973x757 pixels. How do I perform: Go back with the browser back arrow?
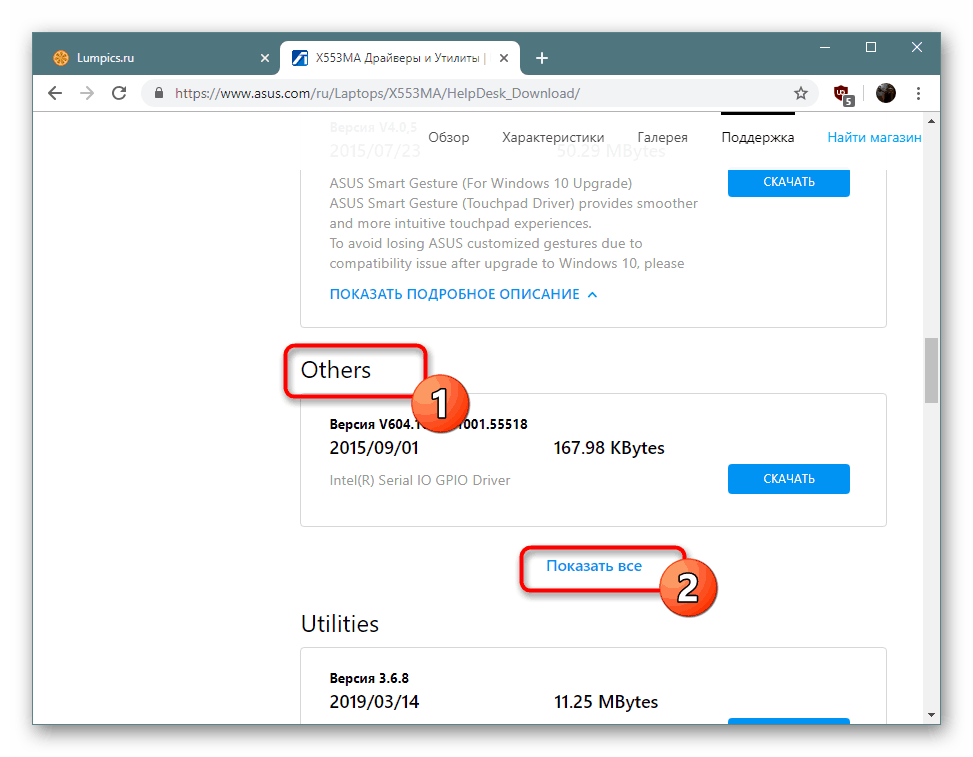point(55,93)
